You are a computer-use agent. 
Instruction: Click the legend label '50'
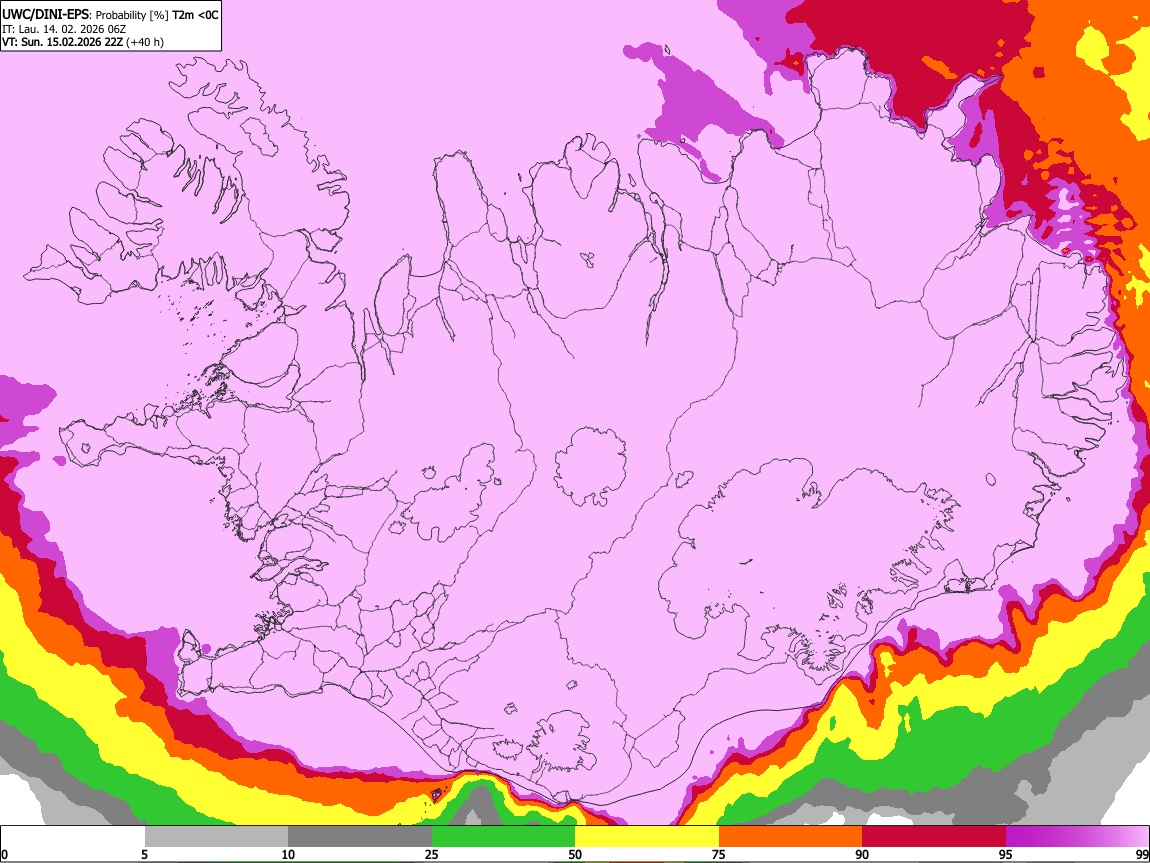click(x=575, y=854)
